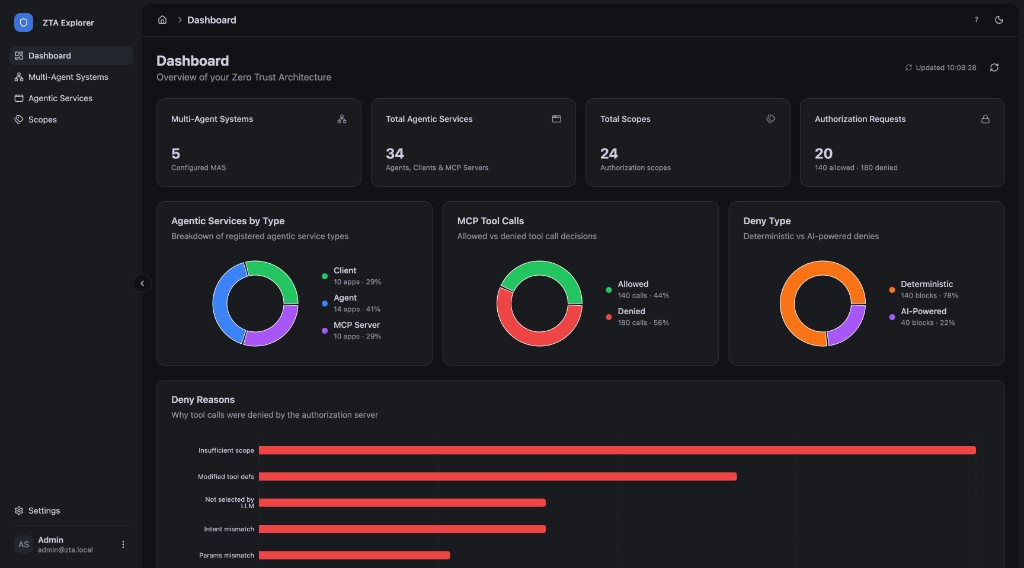This screenshot has width=1024, height=568.
Task: Click the Updated 10:08:28 timestamp
Action: 946,67
